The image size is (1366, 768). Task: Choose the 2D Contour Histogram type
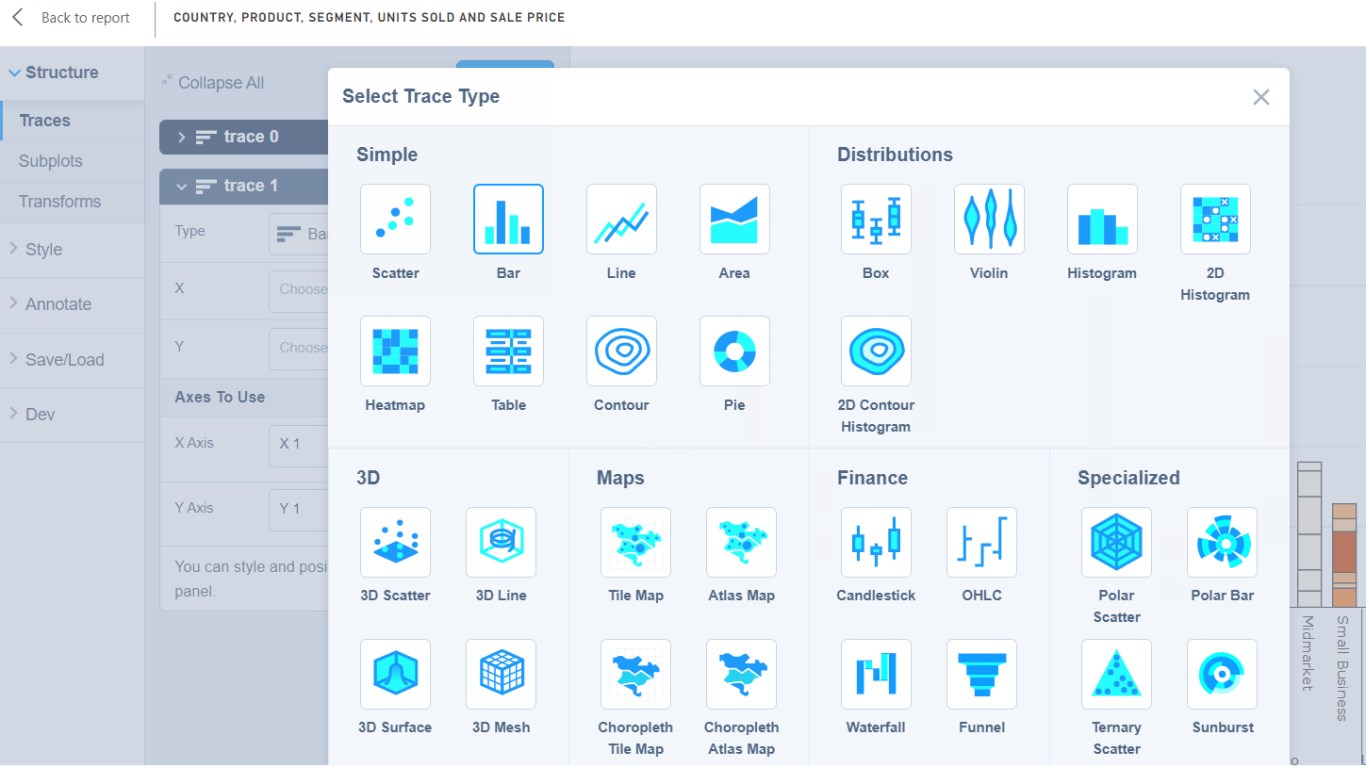[x=876, y=351]
